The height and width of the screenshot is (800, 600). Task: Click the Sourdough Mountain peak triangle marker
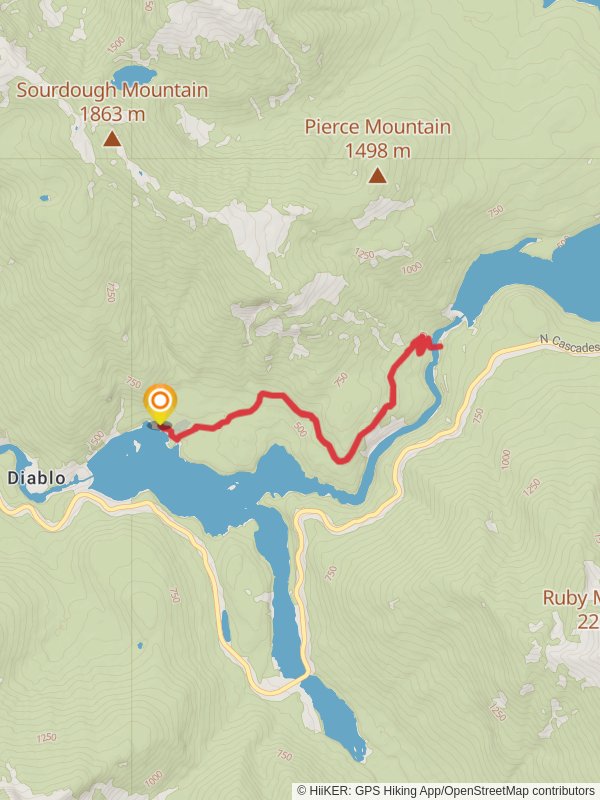(x=112, y=139)
